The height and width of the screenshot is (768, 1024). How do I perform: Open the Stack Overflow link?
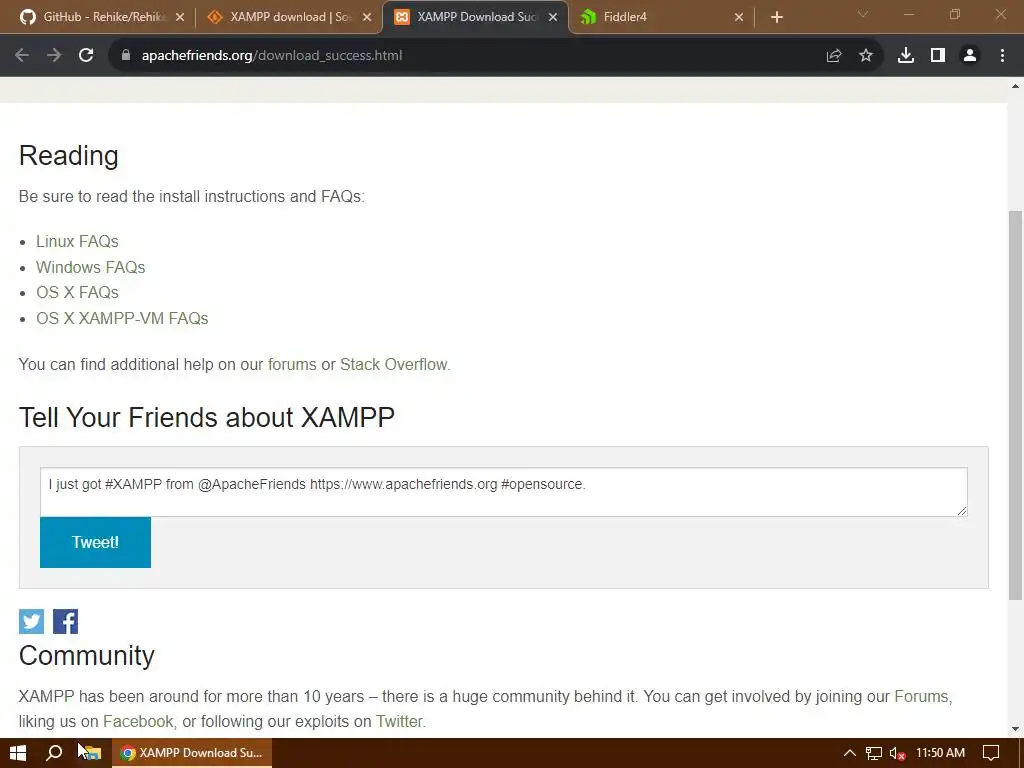(x=394, y=364)
